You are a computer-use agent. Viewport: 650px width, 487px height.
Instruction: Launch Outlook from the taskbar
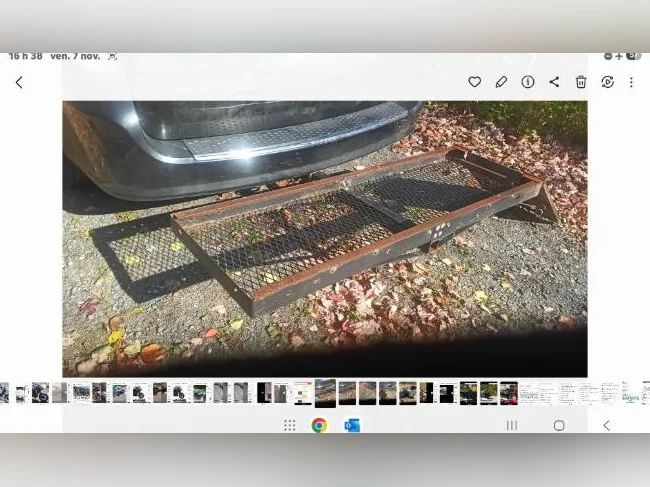pos(352,425)
